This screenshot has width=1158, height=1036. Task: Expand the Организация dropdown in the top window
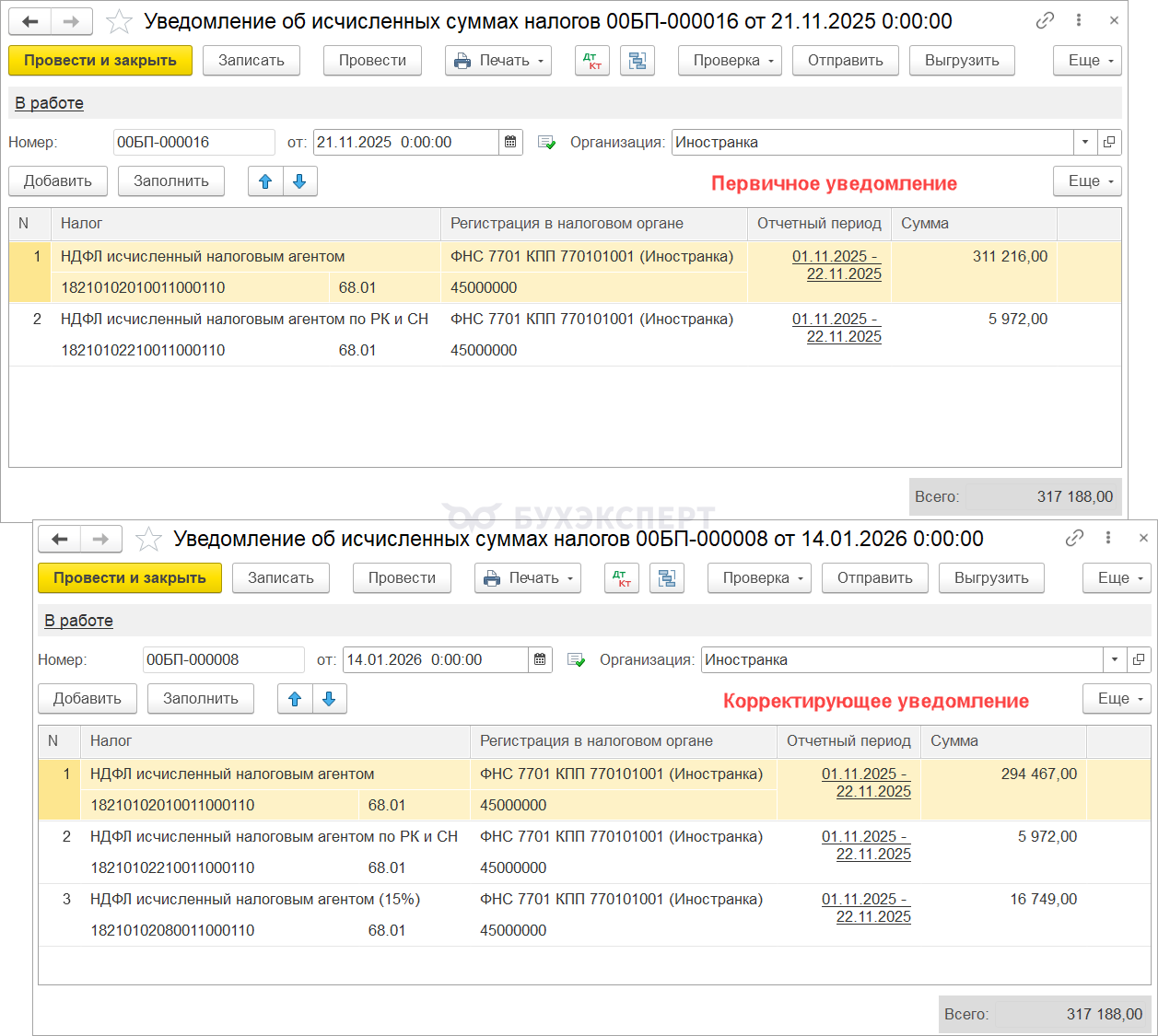pos(1085,143)
